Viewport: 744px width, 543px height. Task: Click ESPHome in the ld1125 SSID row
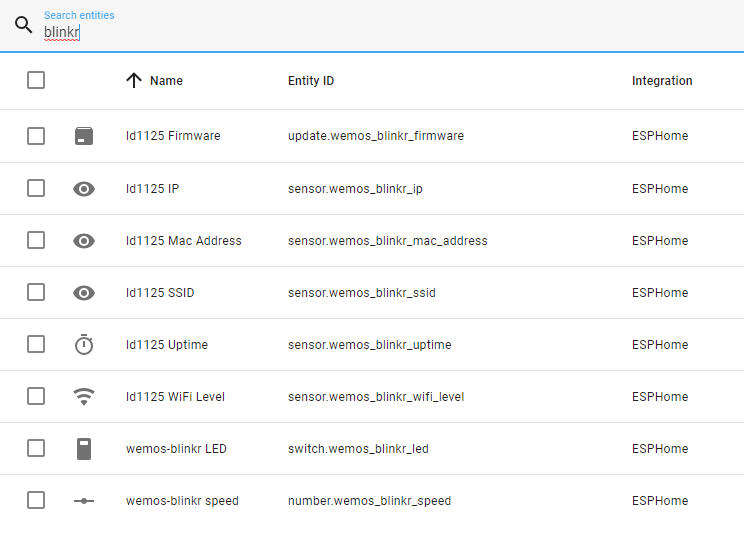point(660,292)
